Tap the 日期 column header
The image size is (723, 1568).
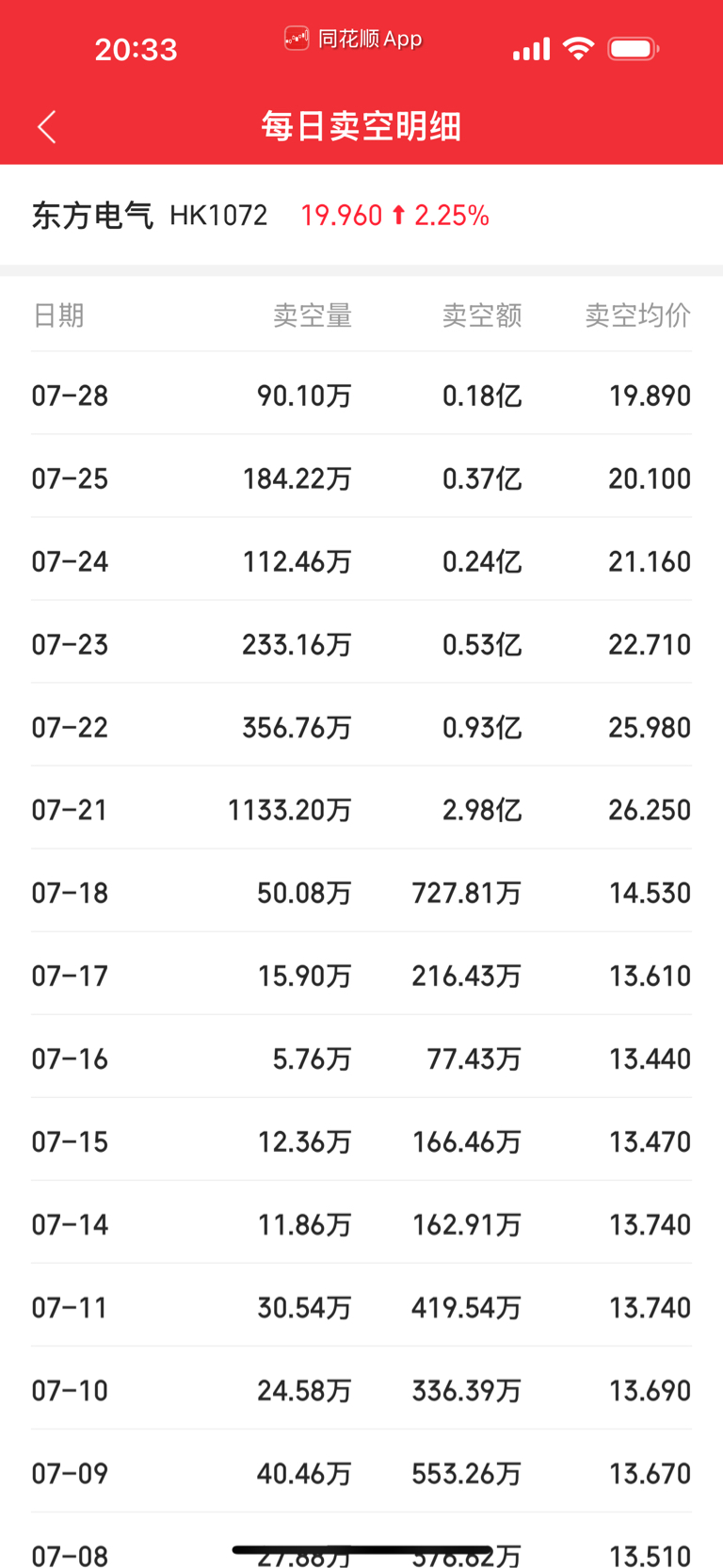[58, 315]
